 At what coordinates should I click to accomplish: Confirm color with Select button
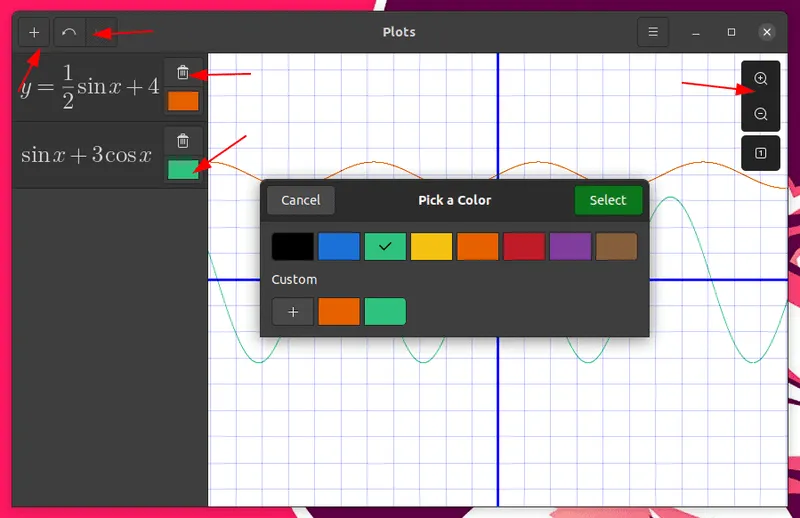(607, 200)
